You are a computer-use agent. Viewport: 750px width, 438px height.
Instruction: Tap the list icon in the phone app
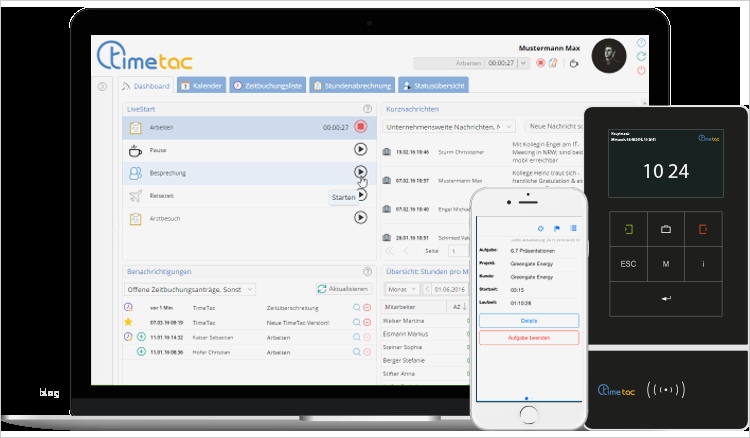(574, 228)
